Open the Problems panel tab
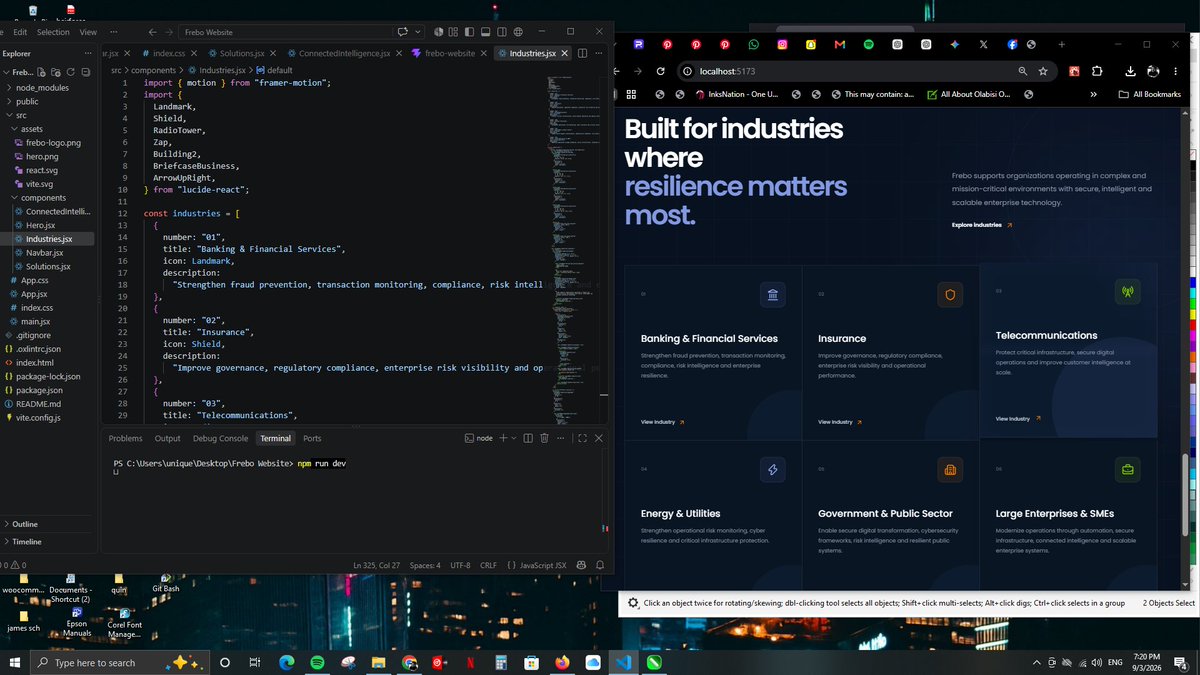This screenshot has width=1200, height=675. pos(126,438)
